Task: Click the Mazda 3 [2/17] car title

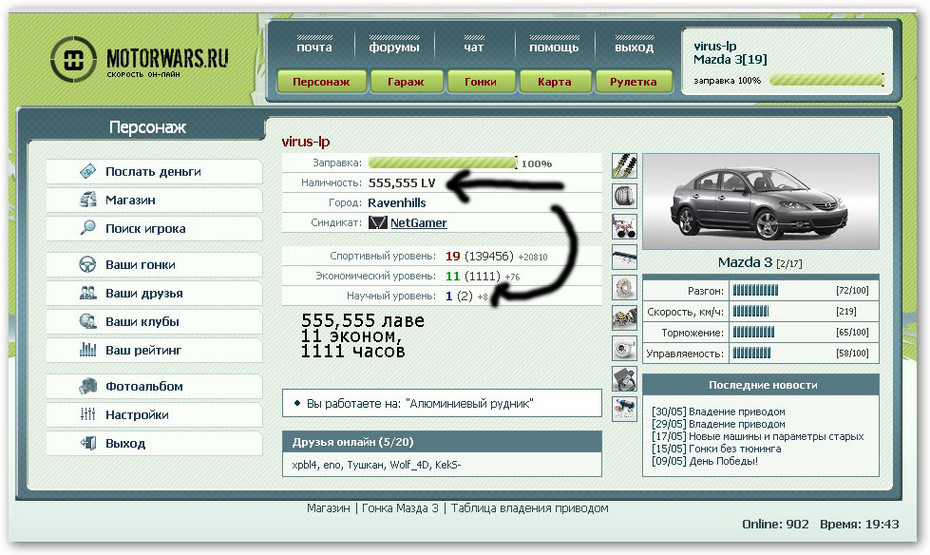Action: pos(760,262)
